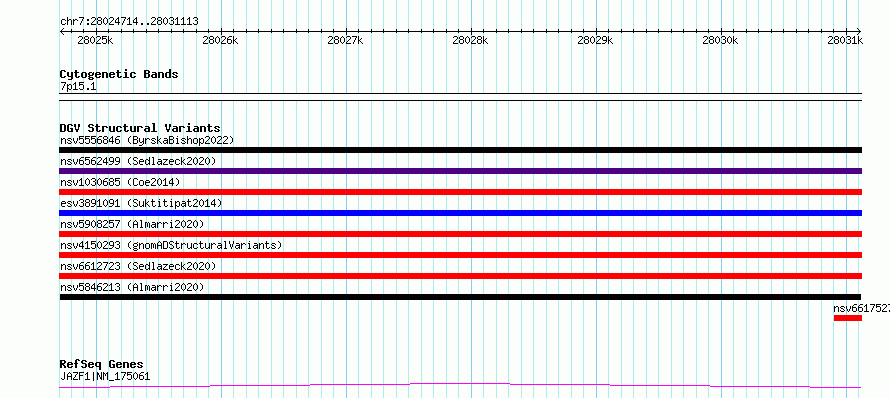Viewport: 890px width, 398px height.
Task: Click the 28031k ruler mark
Action: point(845,40)
